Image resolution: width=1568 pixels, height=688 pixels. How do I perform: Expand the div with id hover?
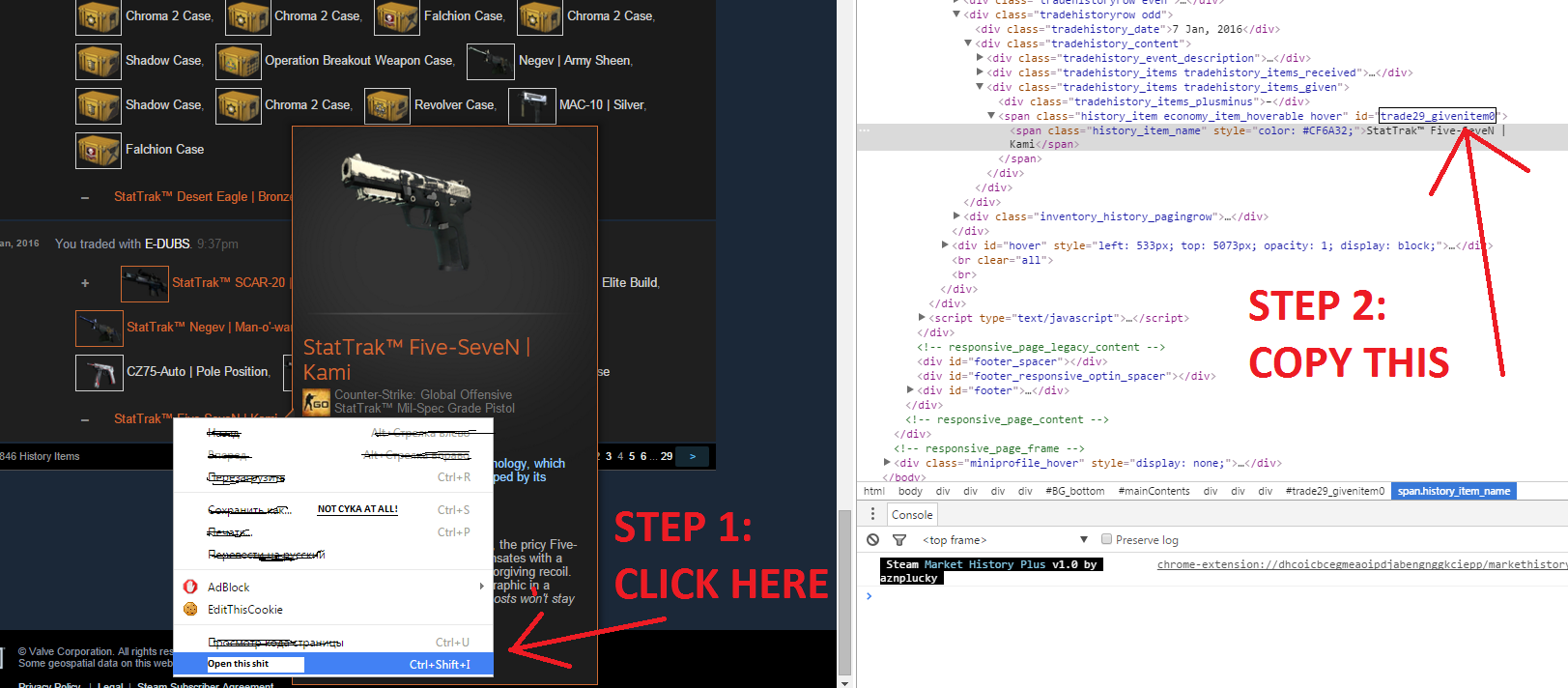click(x=945, y=245)
